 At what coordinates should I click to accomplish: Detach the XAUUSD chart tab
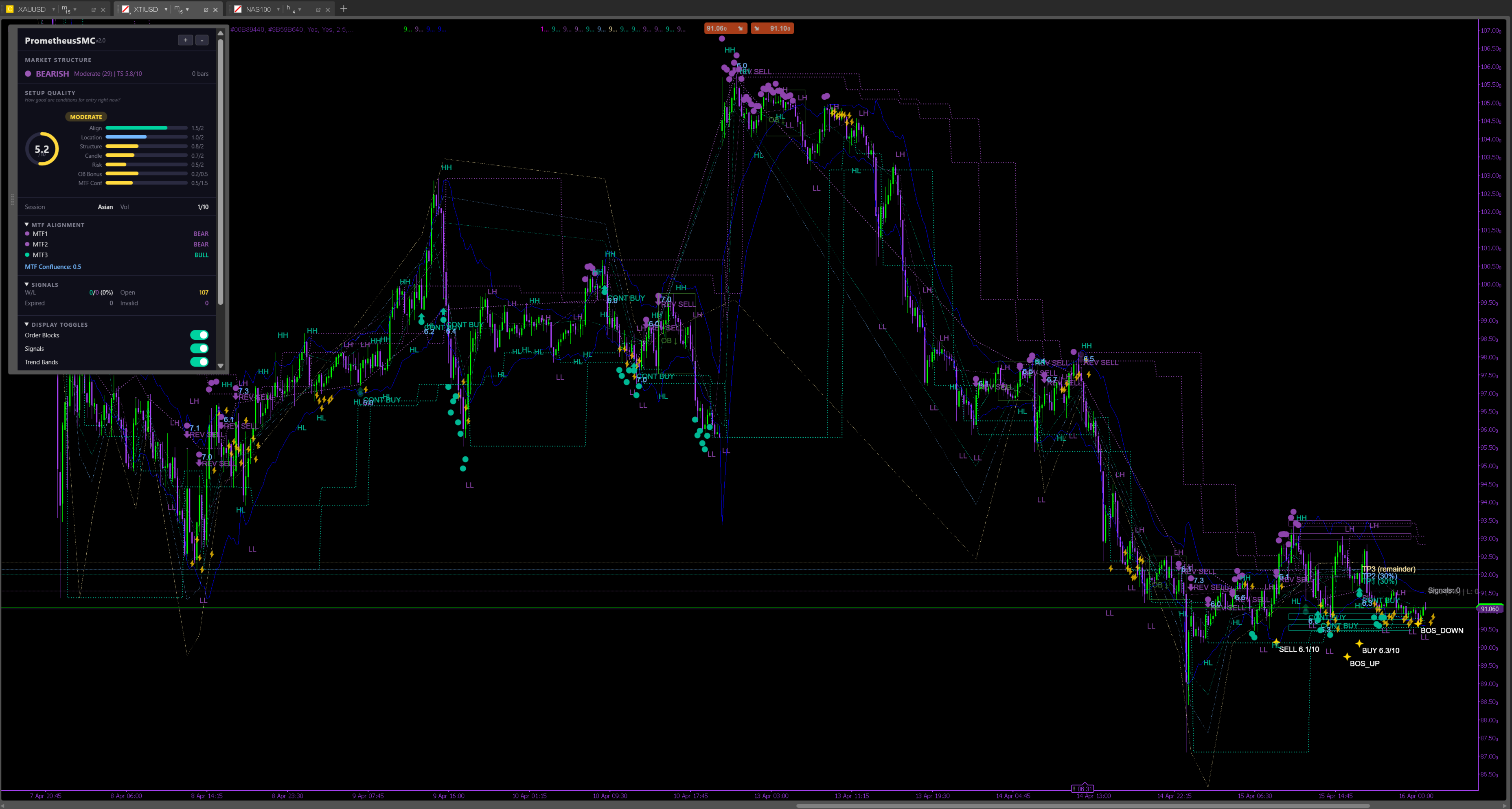click(x=93, y=9)
